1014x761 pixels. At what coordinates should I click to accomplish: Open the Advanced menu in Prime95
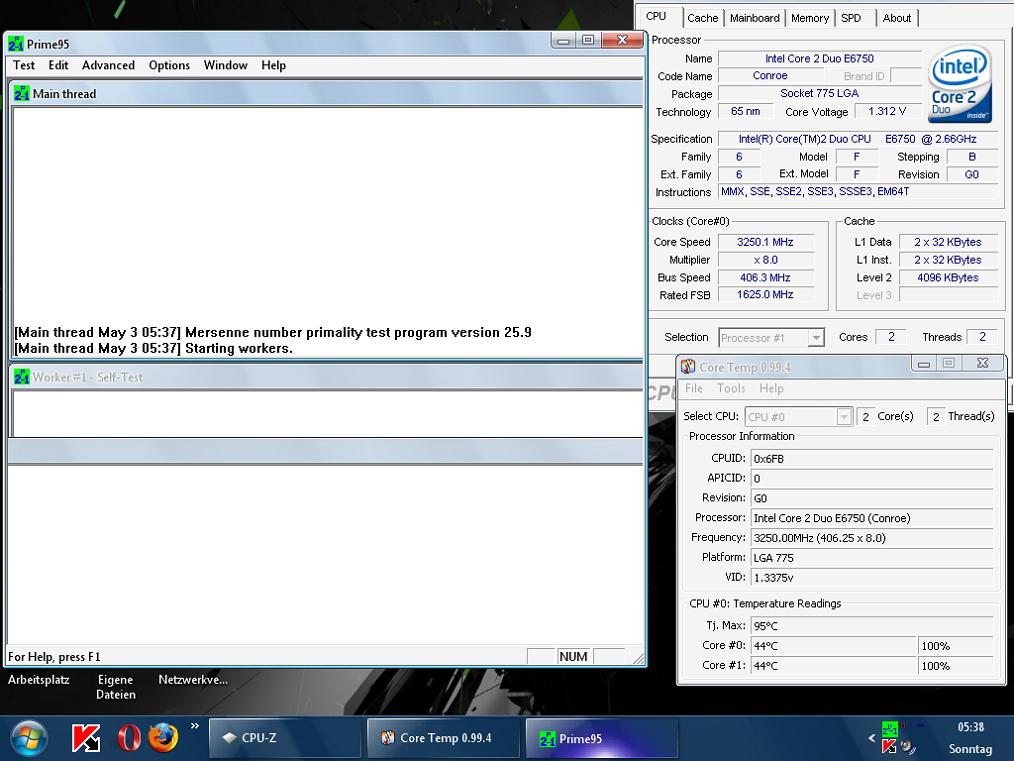[x=108, y=65]
